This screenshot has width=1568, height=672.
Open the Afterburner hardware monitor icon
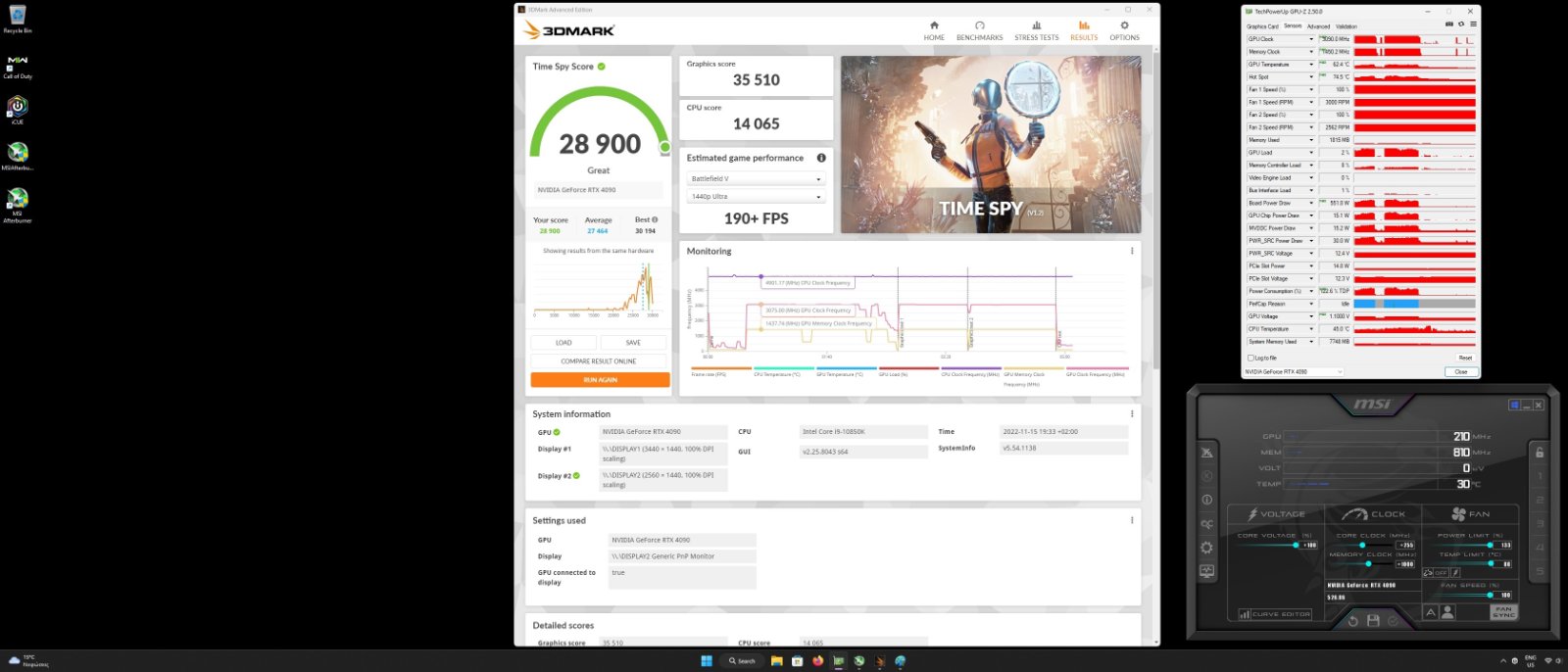click(1206, 571)
